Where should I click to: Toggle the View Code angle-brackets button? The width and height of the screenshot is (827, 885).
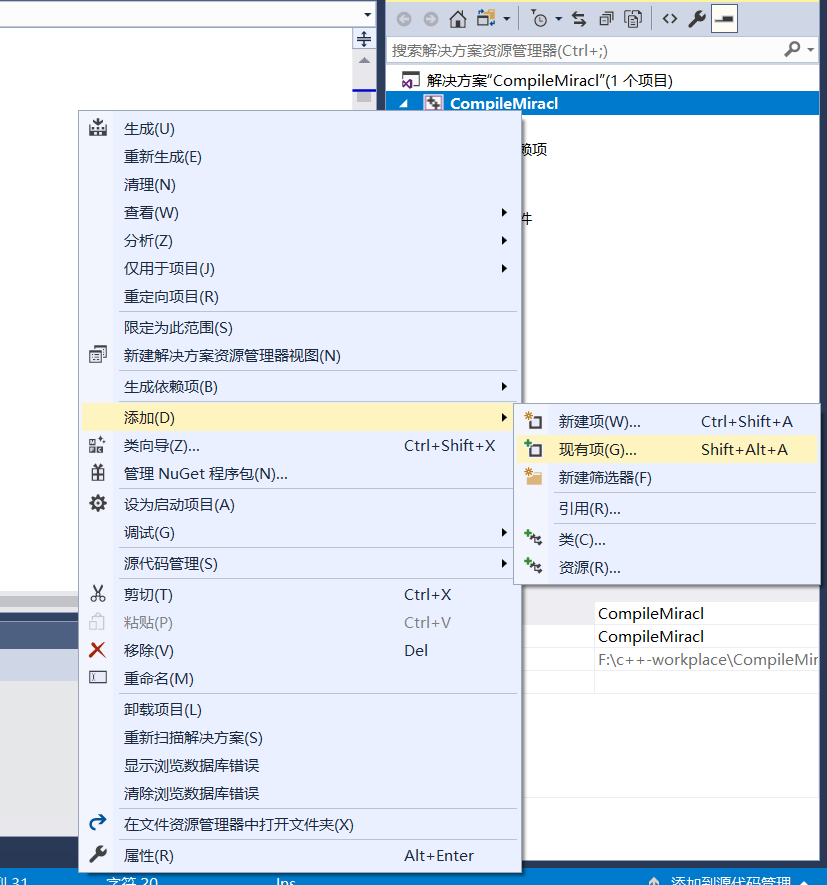click(x=668, y=18)
